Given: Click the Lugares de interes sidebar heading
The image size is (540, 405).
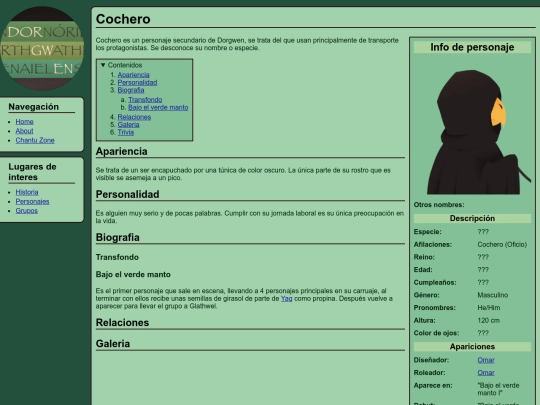Looking at the screenshot, I should [32, 172].
